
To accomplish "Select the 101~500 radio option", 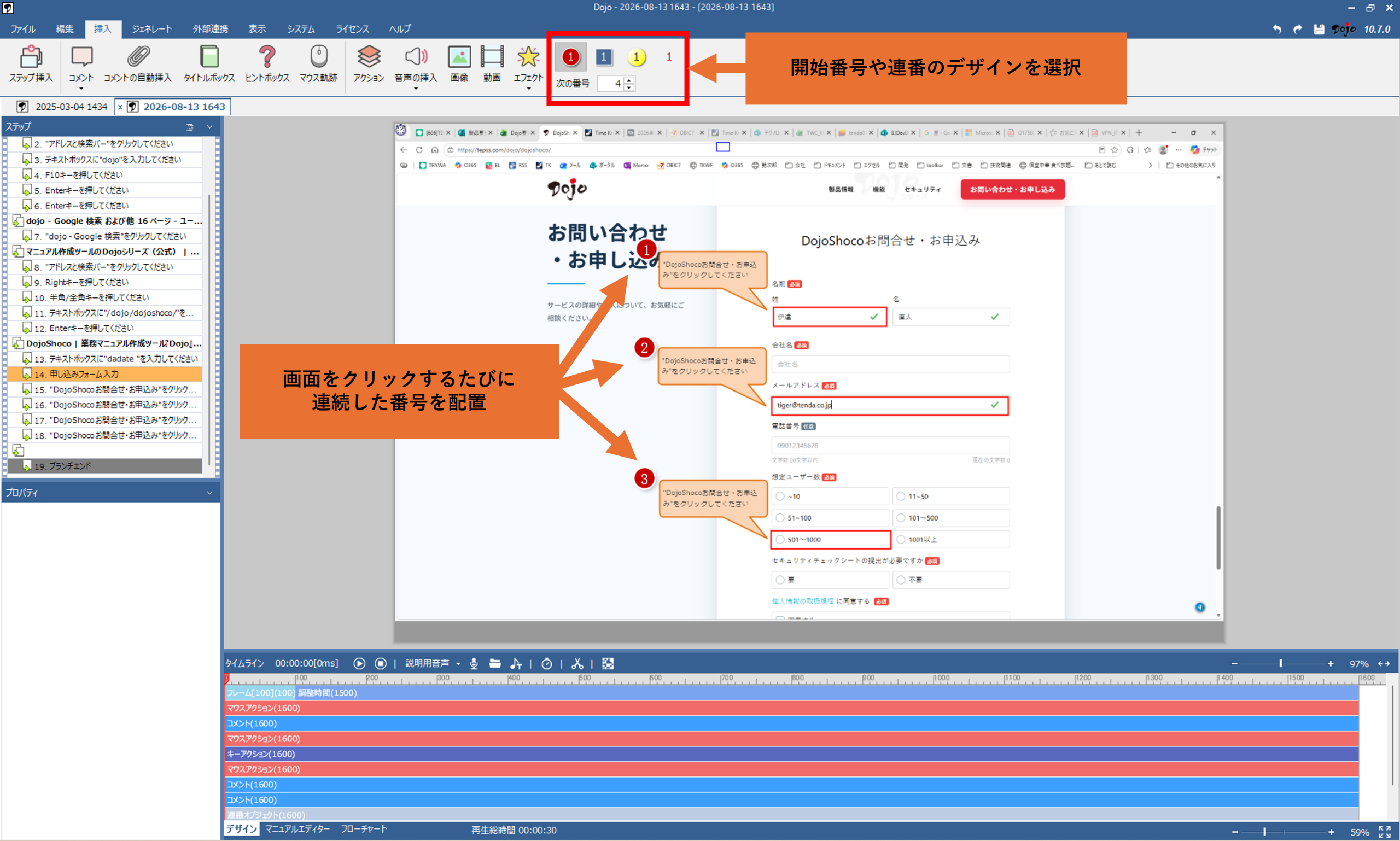I will pos(901,518).
